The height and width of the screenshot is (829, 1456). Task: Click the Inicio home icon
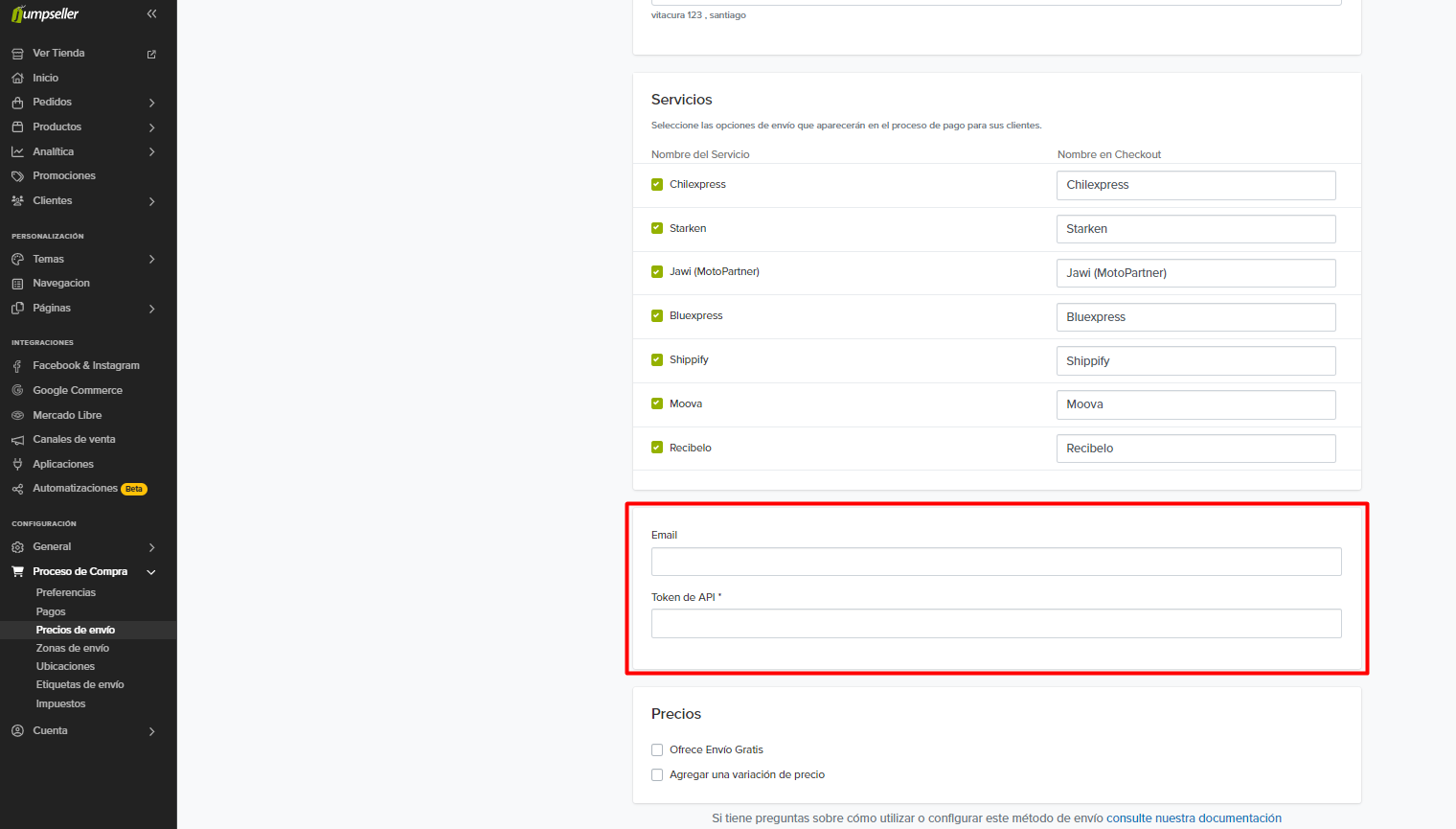pyautogui.click(x=17, y=79)
